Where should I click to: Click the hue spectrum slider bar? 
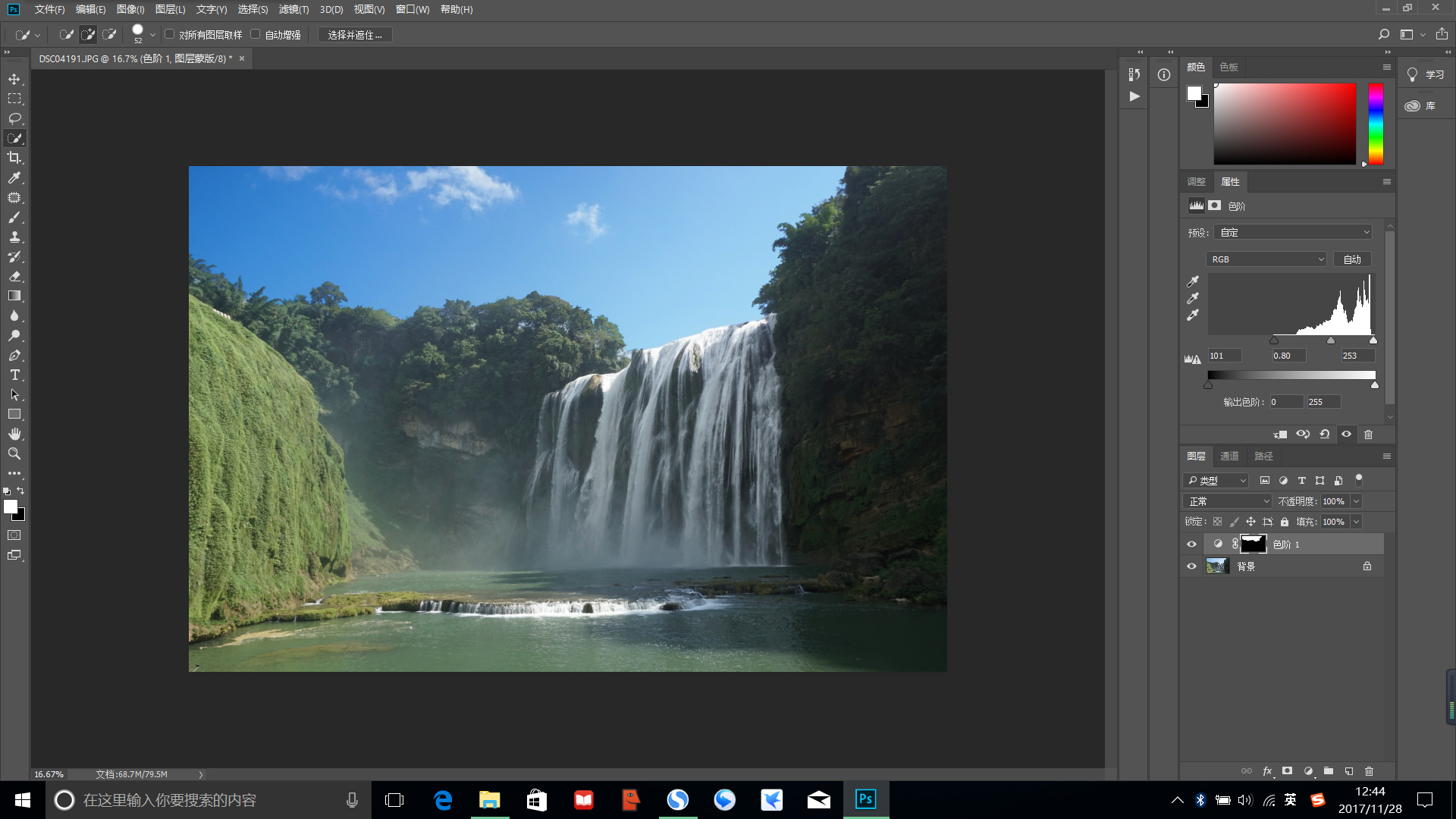coord(1376,124)
